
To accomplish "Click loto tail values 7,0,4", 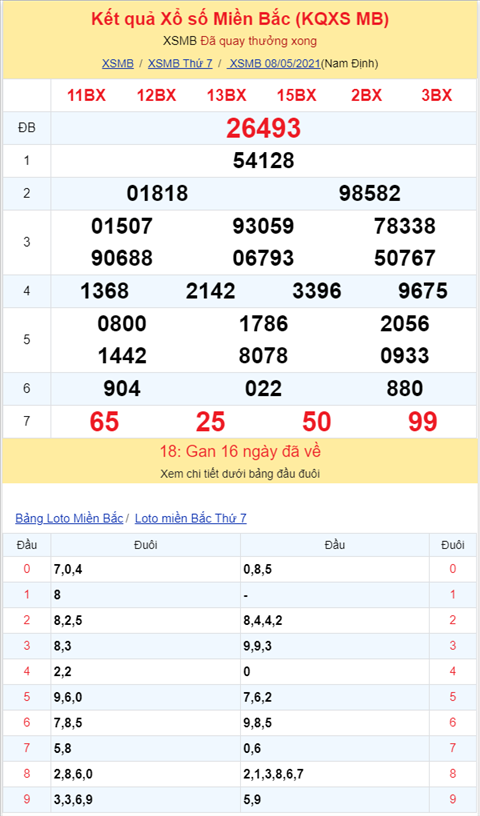I will click(x=68, y=569).
